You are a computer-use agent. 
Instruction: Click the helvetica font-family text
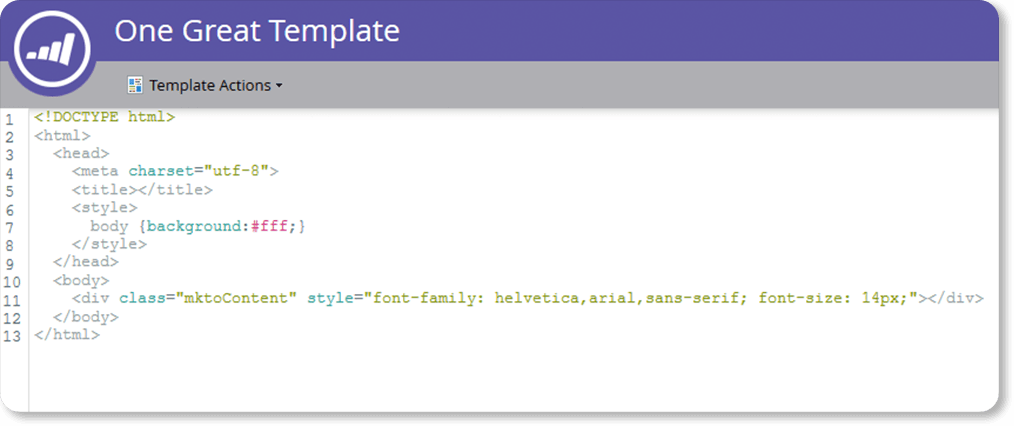[x=535, y=299]
